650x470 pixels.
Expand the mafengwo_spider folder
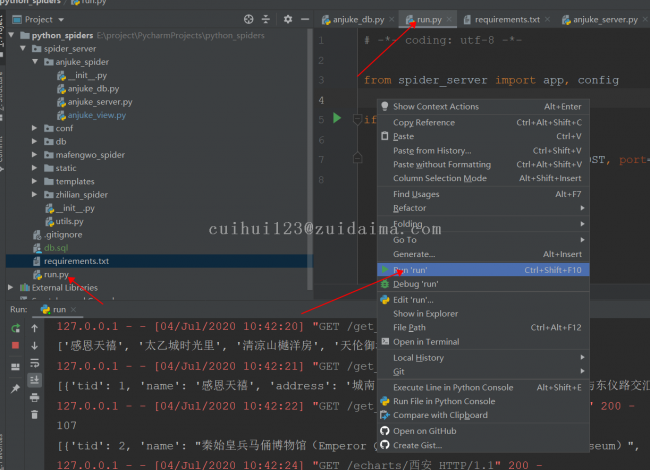(x=35, y=155)
